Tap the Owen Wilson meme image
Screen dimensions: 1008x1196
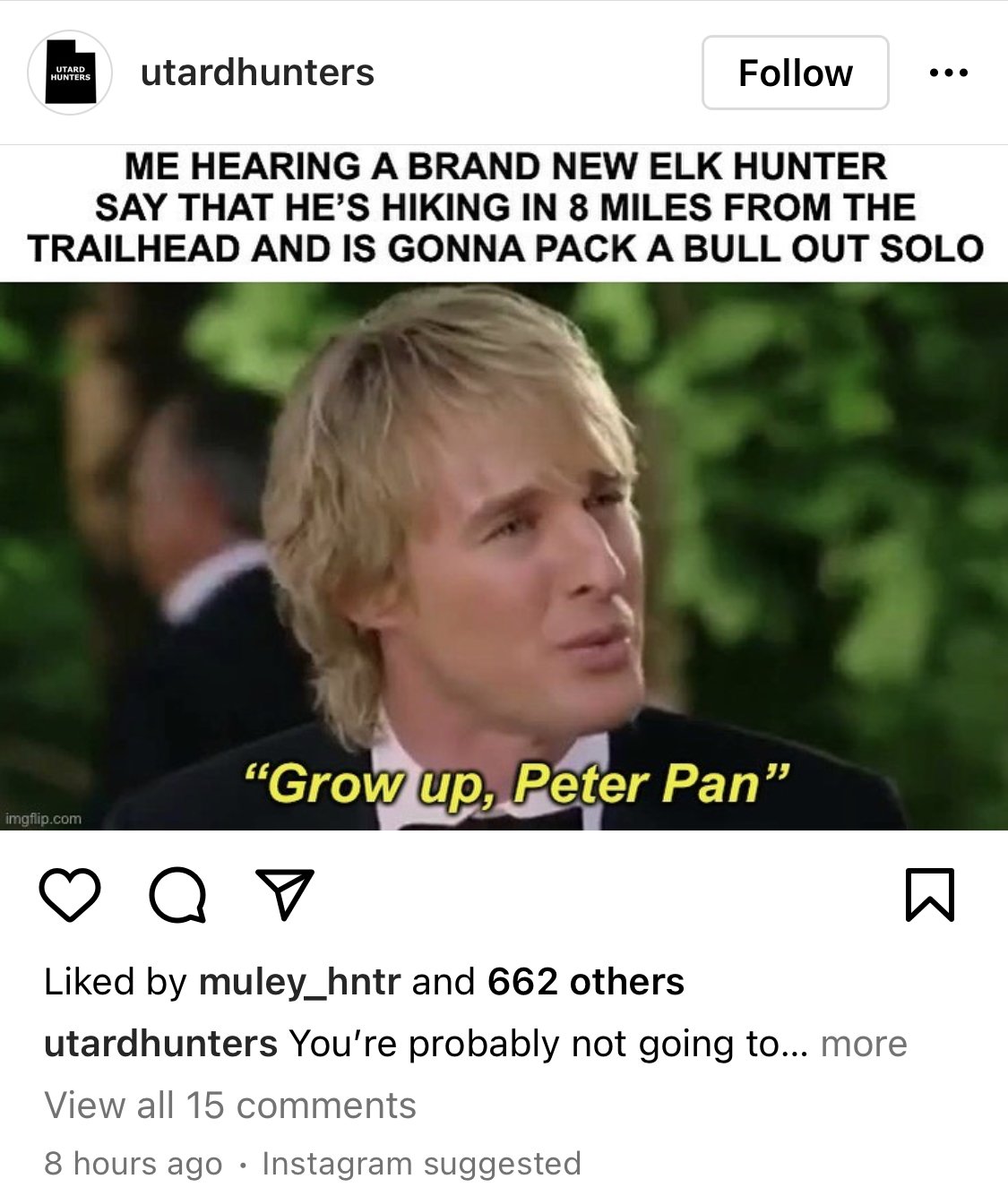(x=504, y=555)
